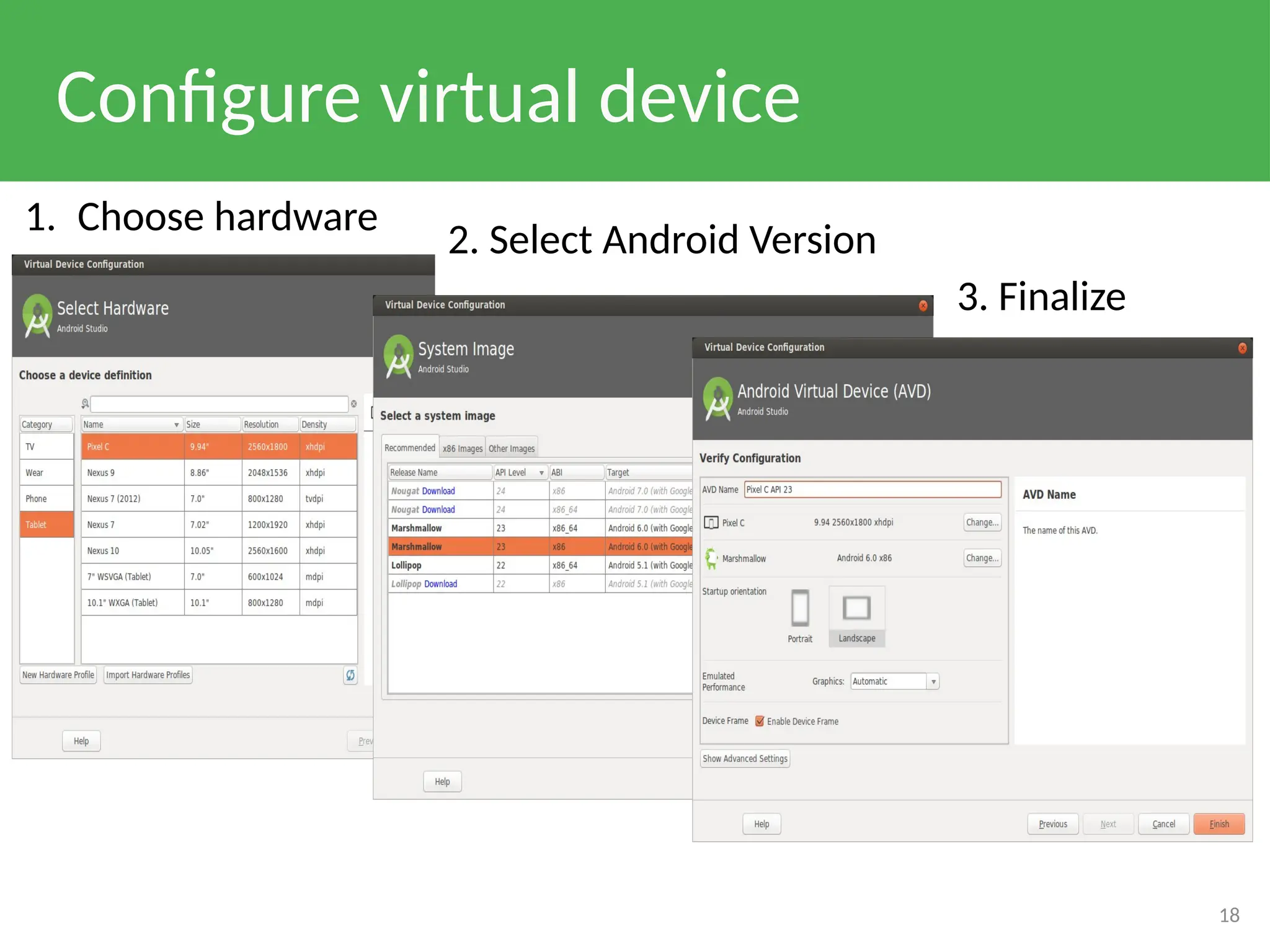Click Help in the AVD window
Viewport: 1270px width, 952px height.
[x=762, y=824]
